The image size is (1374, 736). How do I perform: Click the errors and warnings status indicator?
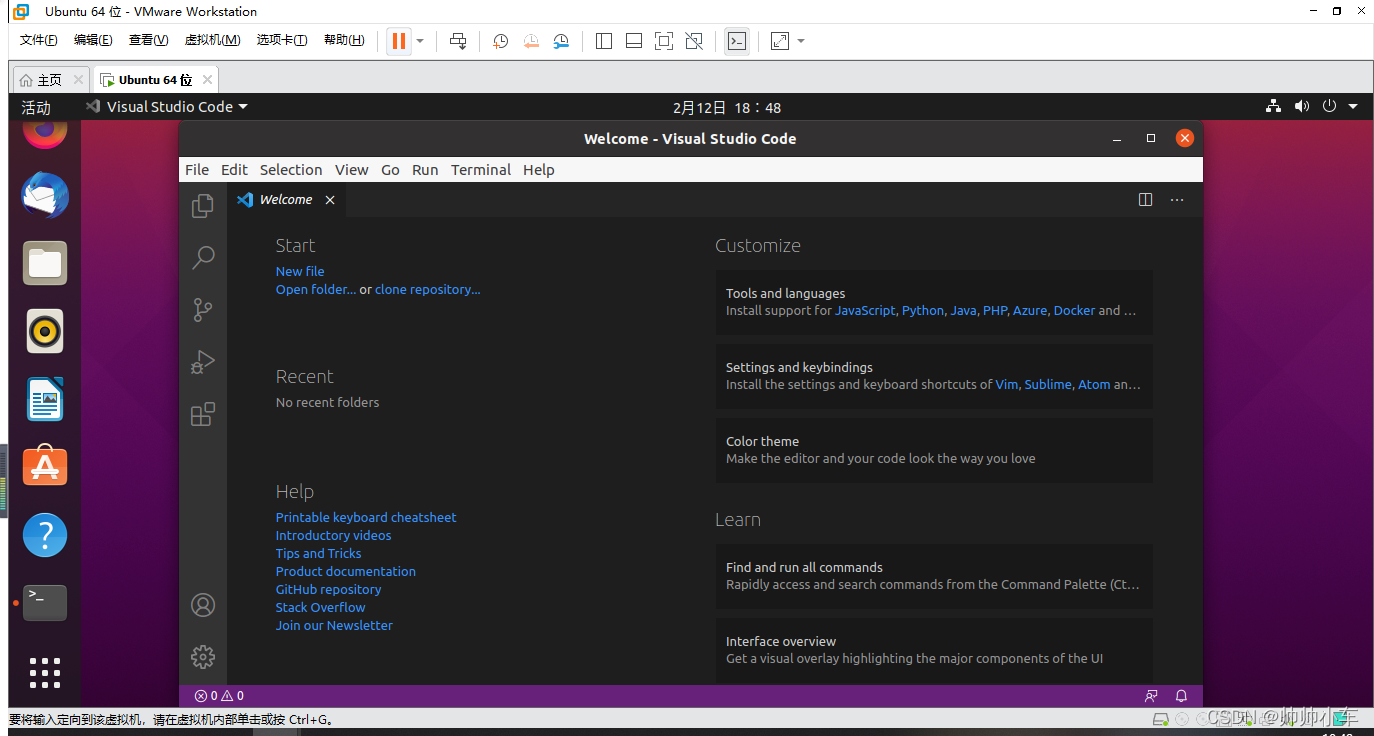(219, 696)
